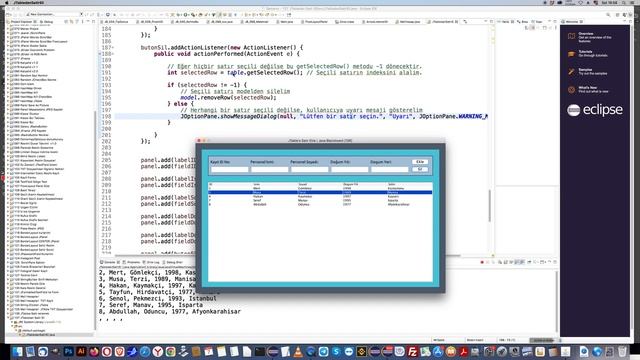Open the Trash in the Dock

(622, 351)
